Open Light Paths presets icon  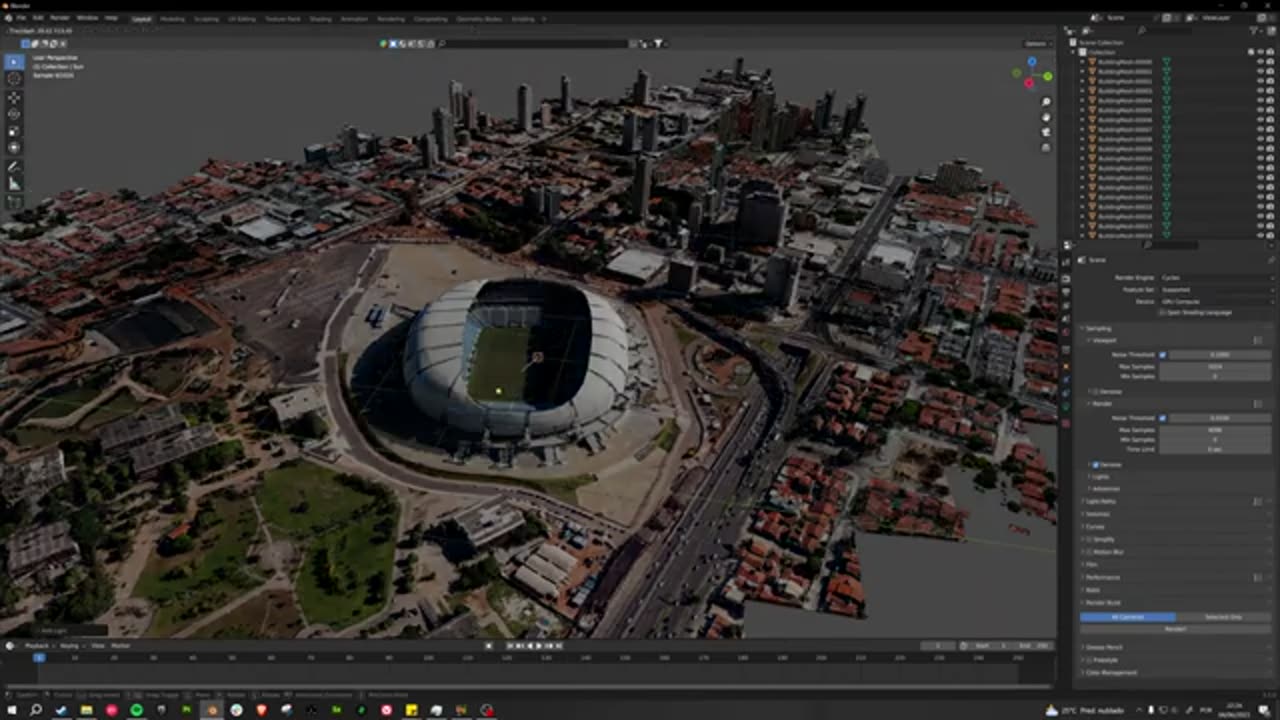(1257, 501)
